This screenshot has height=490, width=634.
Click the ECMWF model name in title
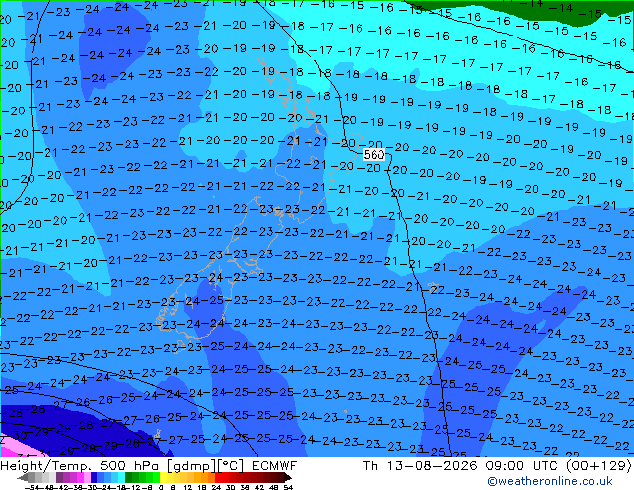coord(275,466)
